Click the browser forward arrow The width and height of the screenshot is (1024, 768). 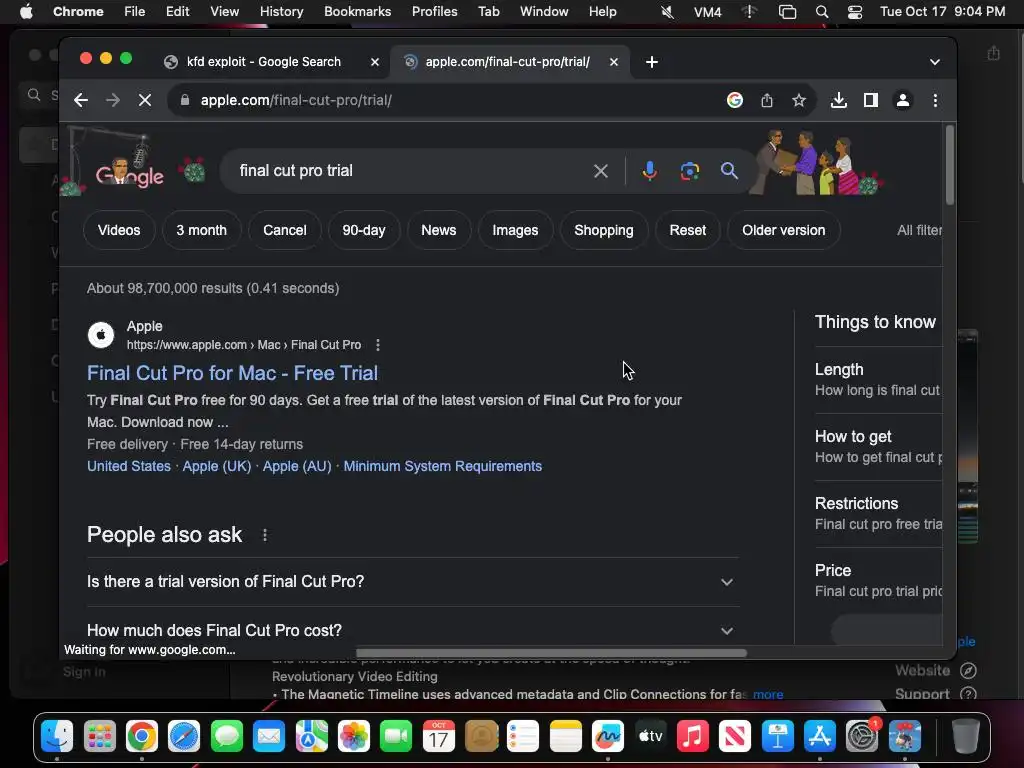click(x=113, y=100)
